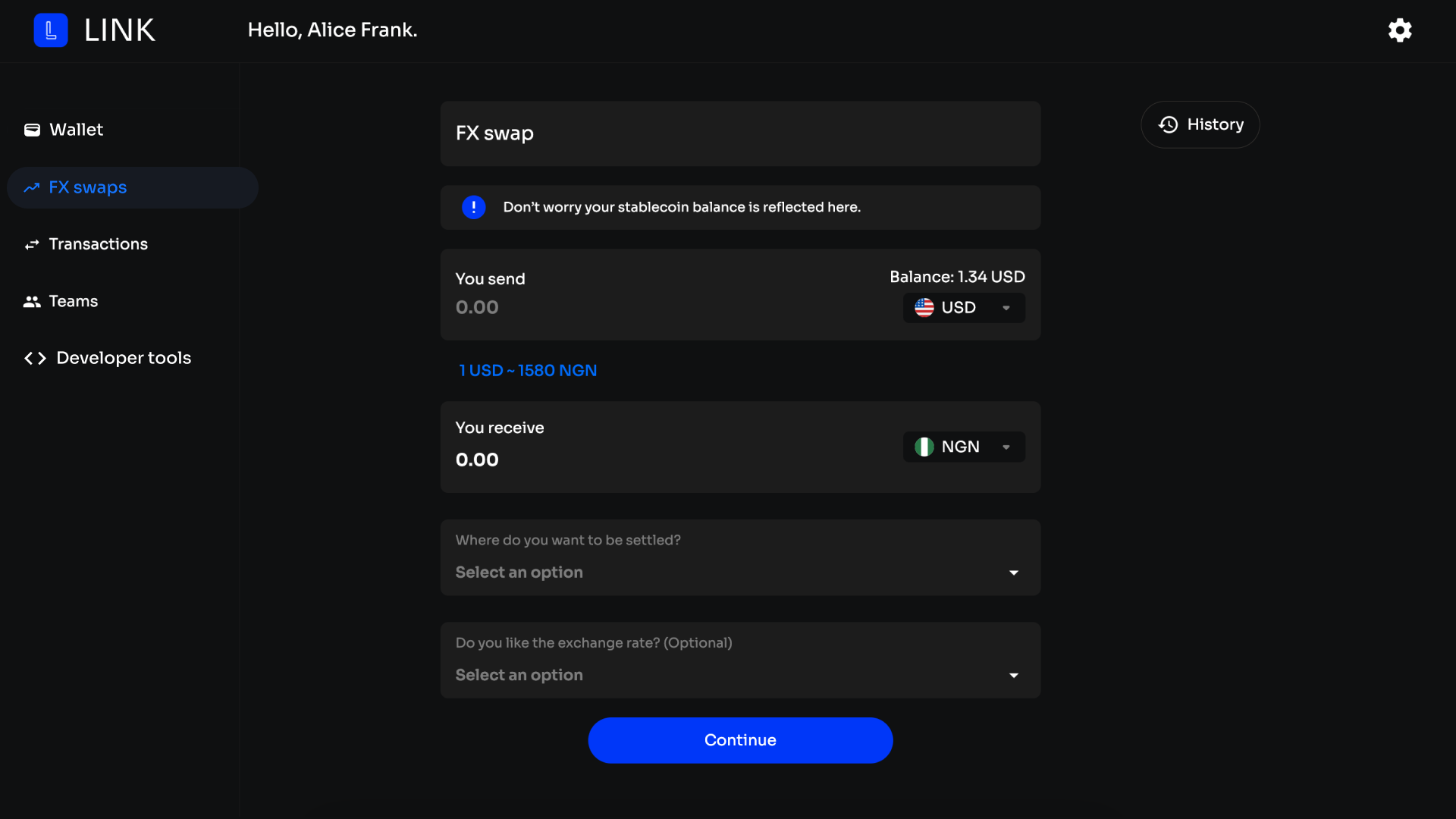1456x819 pixels.
Task: Click the Transactions swap-arrows icon
Action: click(32, 245)
